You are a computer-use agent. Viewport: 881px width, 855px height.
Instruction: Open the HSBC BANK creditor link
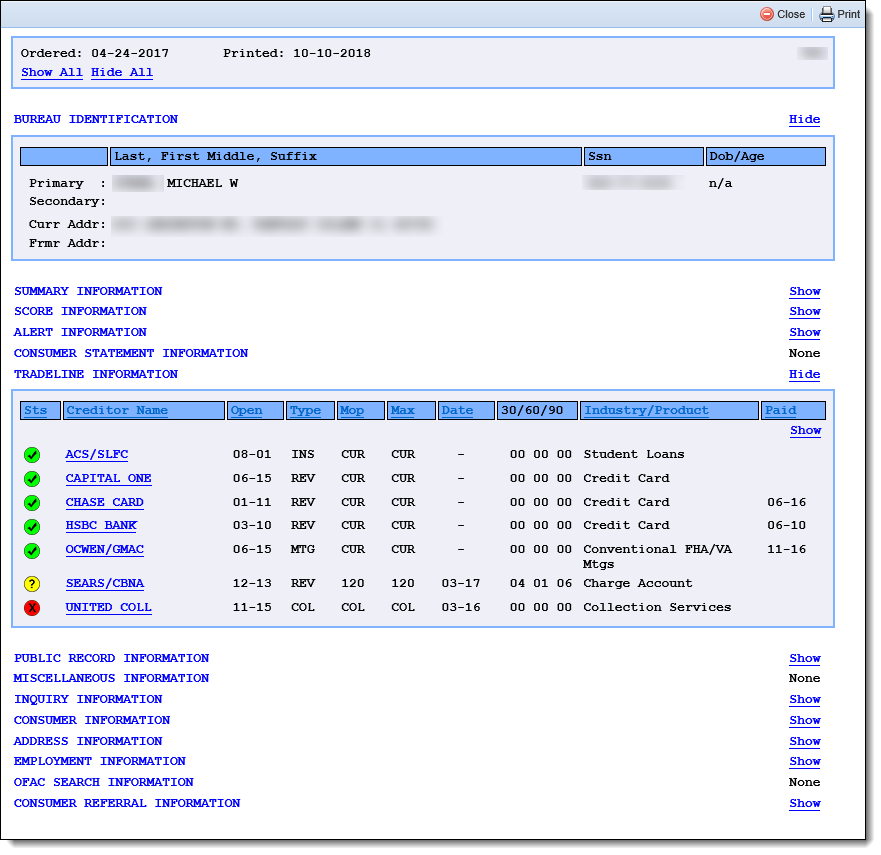pyautogui.click(x=101, y=525)
